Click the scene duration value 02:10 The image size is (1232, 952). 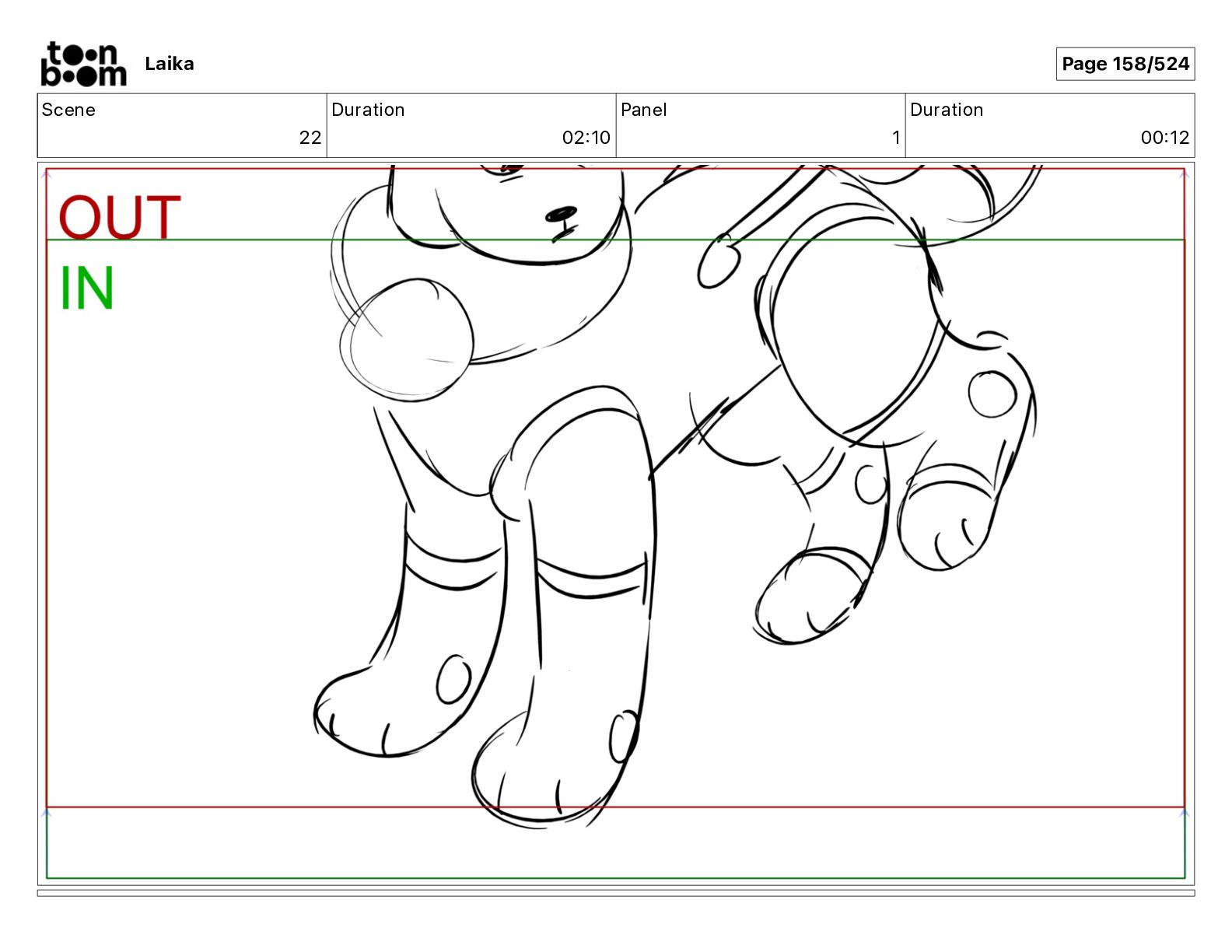click(x=586, y=138)
